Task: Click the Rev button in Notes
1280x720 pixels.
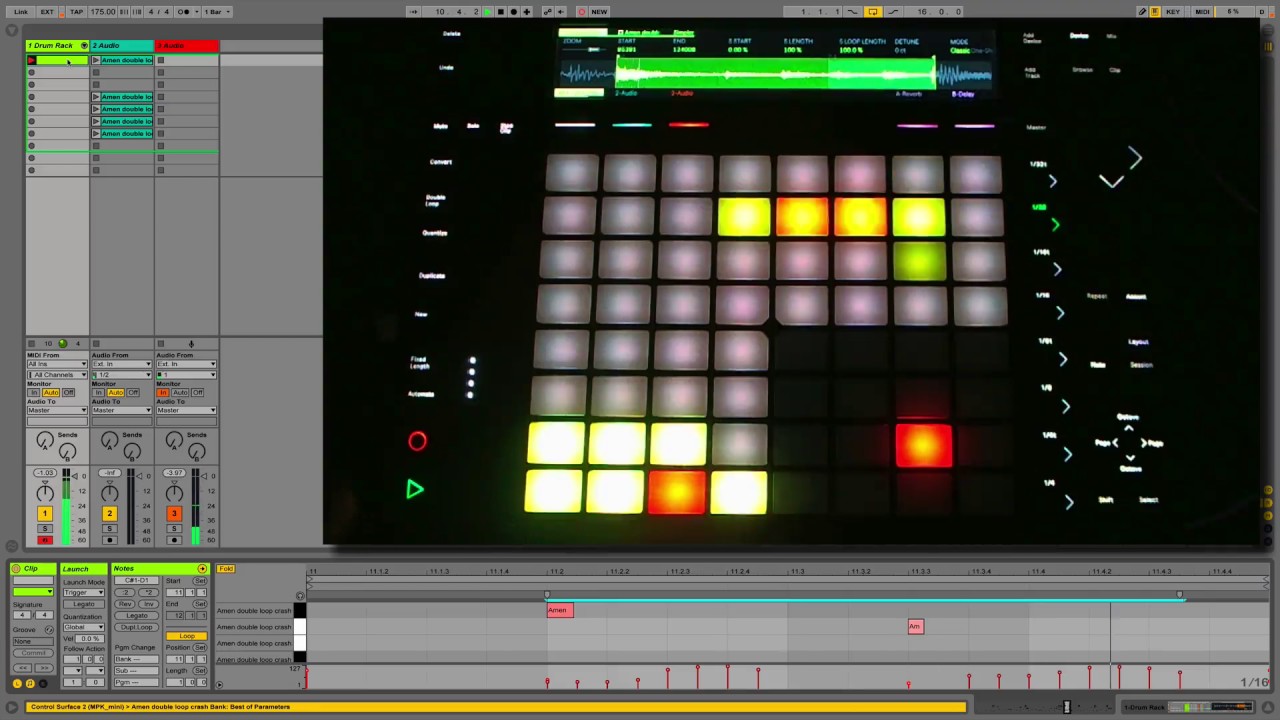Action: (x=125, y=604)
